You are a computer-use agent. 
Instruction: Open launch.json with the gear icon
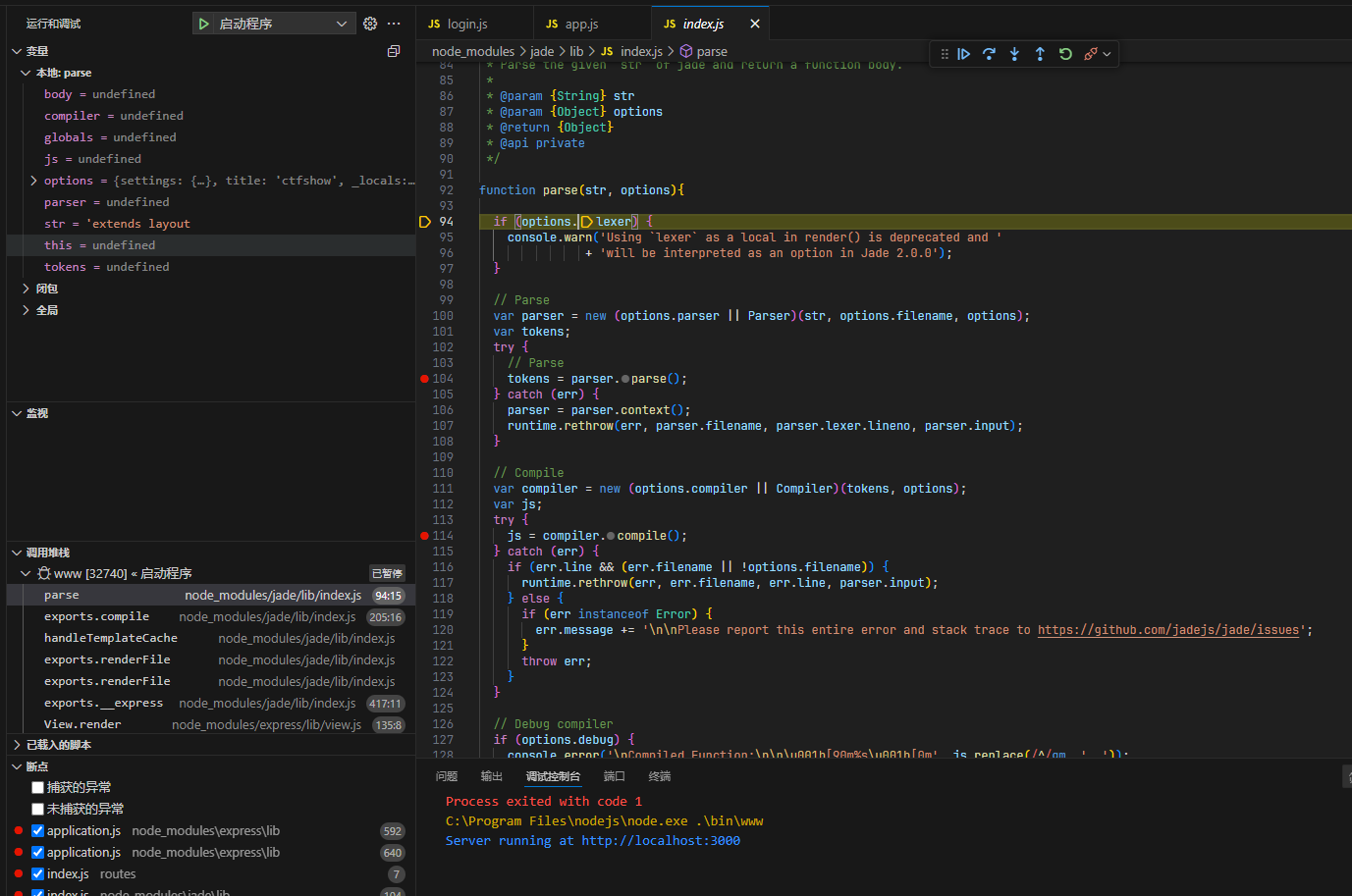[370, 24]
